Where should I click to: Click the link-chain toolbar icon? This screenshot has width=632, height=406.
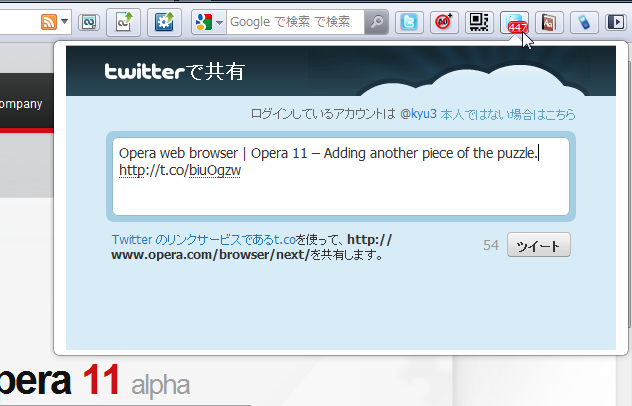tap(89, 22)
